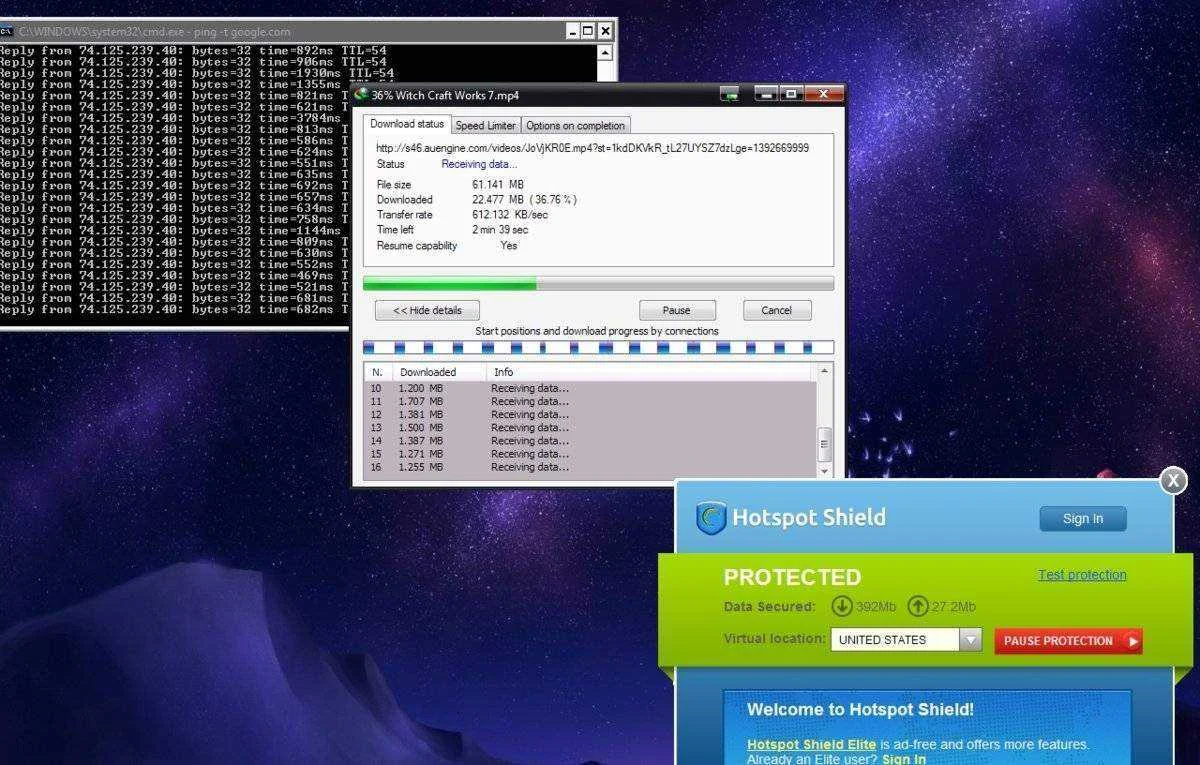Click Sign In button in Hotspot Shield header

coord(1083,519)
